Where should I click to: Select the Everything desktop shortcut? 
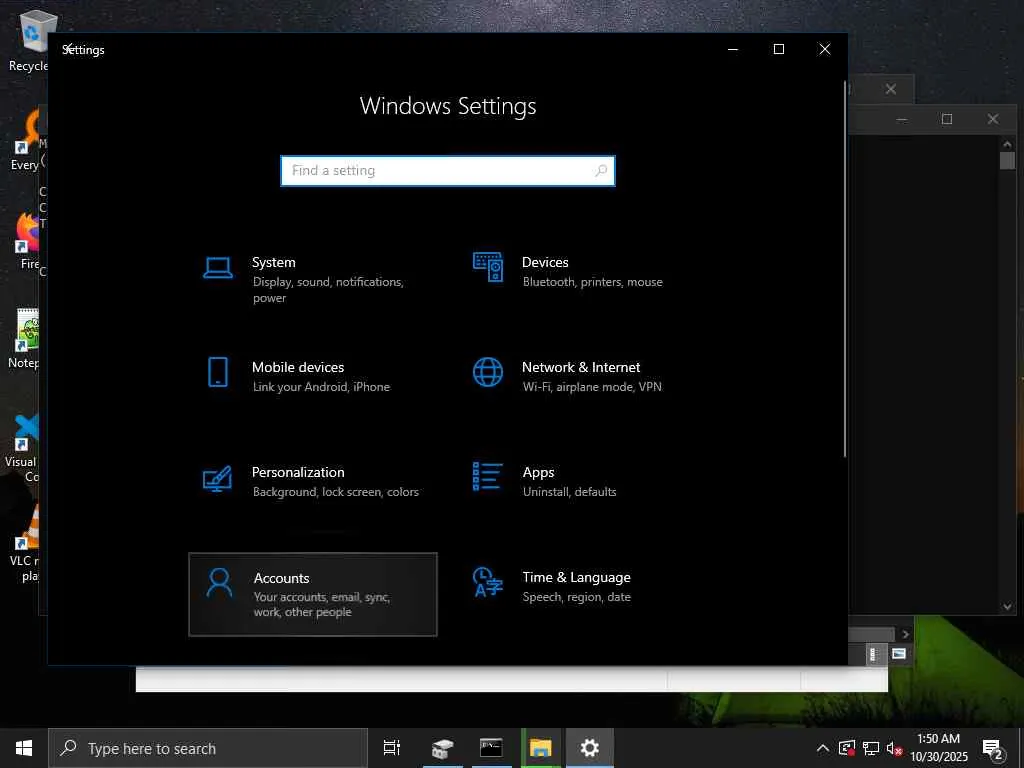coord(26,141)
